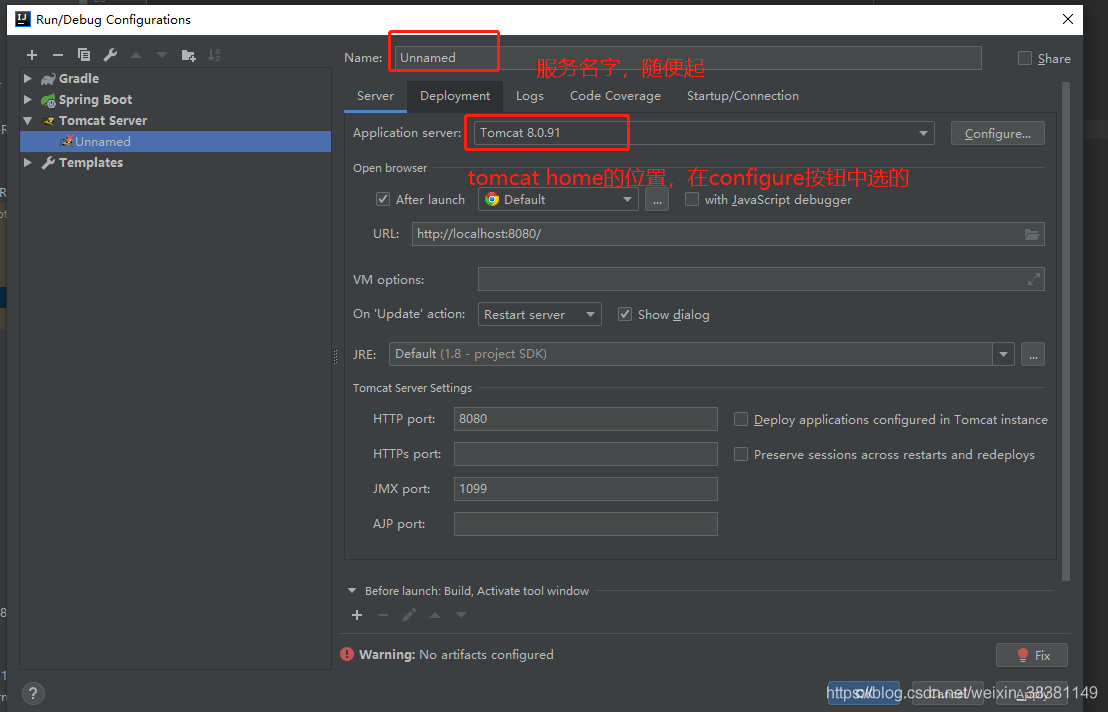Add a new run configuration
The image size is (1108, 712).
[x=31, y=55]
